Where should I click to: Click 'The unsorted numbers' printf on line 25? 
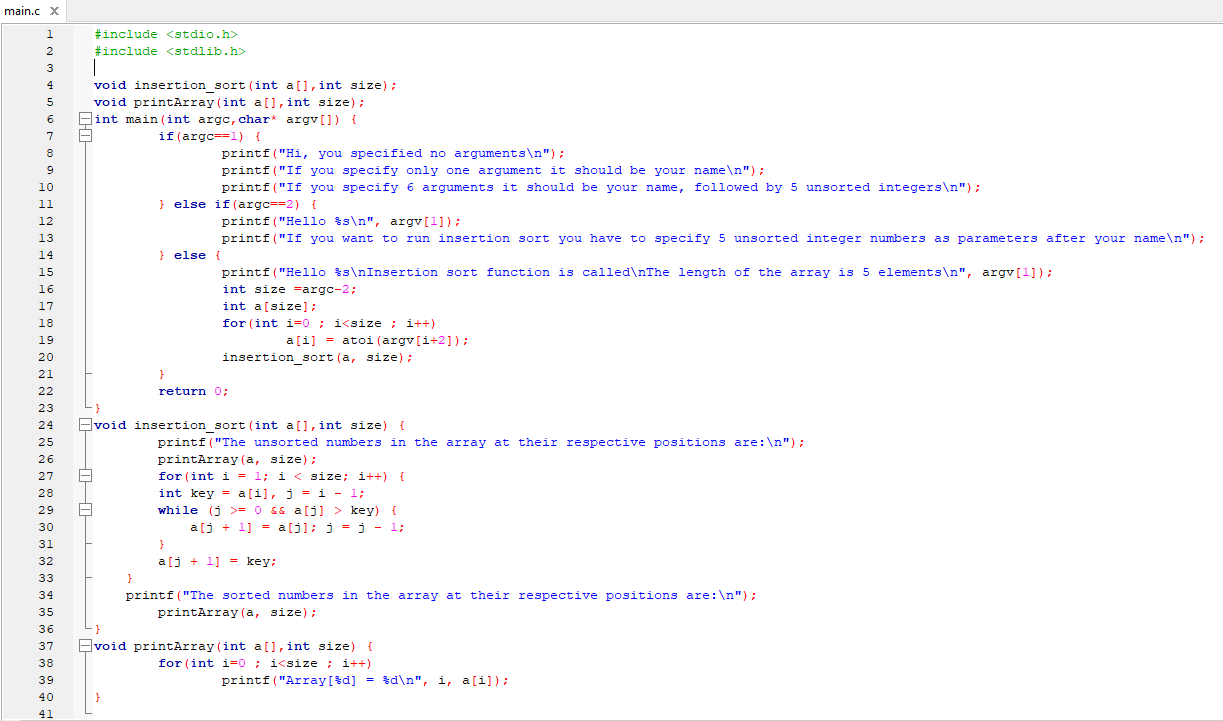pos(482,442)
